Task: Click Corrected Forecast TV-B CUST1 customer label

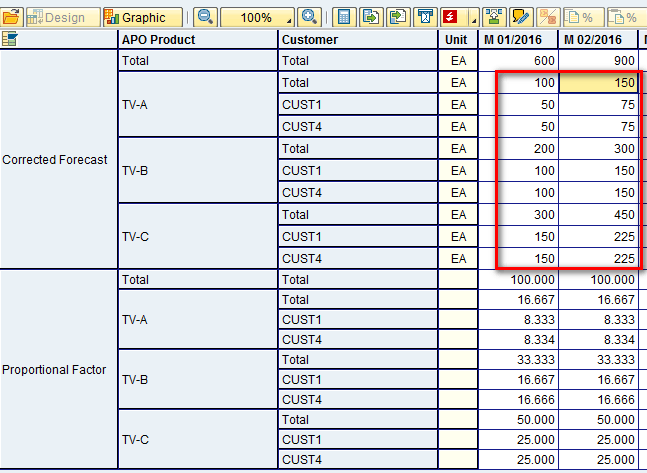Action: (x=358, y=170)
